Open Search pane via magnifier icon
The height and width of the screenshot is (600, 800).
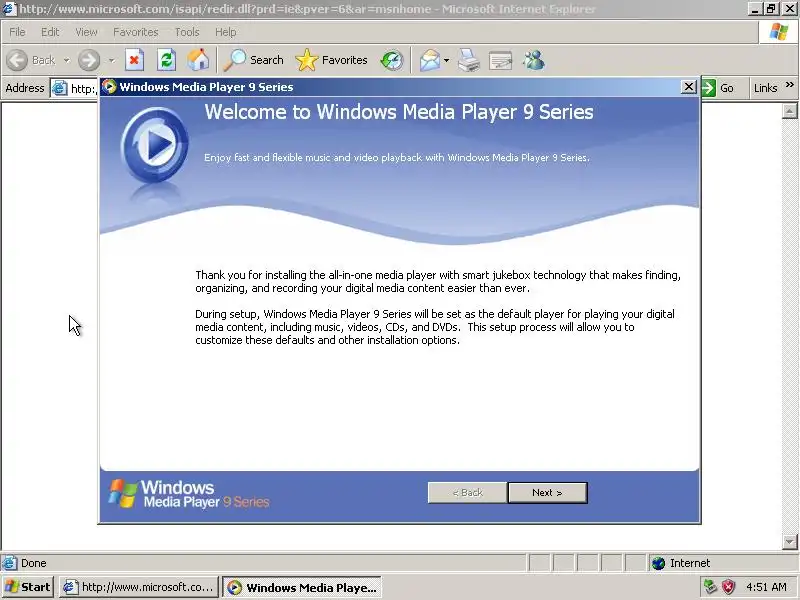(235, 60)
